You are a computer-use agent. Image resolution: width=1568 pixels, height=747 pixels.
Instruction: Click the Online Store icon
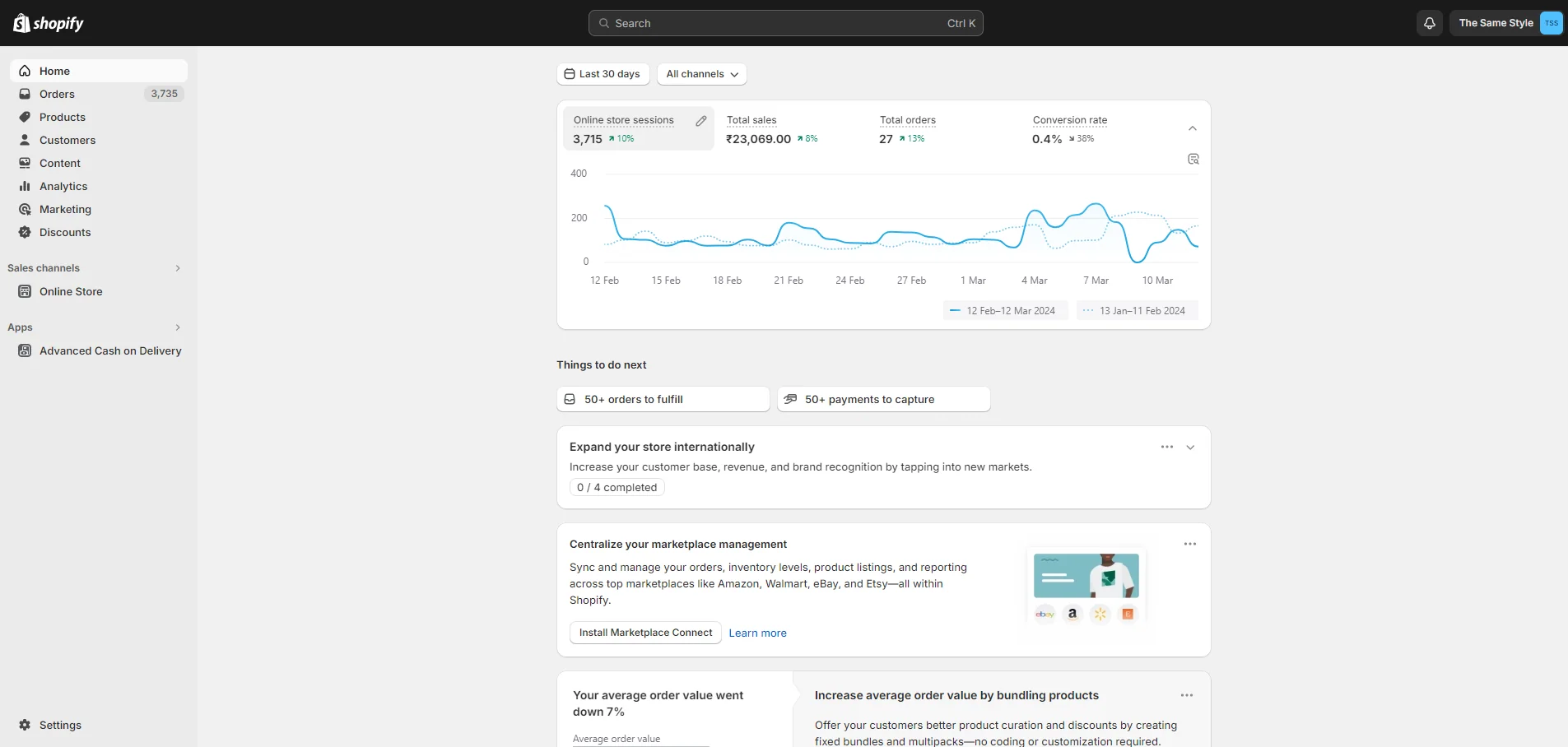pyautogui.click(x=25, y=291)
